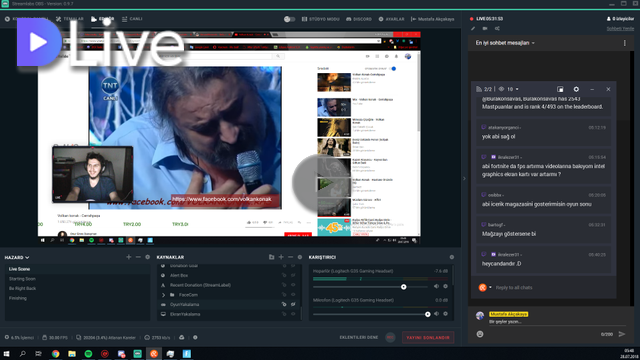Lock the FaceCam folder
Viewport: 640px width, 360px height.
click(284, 295)
